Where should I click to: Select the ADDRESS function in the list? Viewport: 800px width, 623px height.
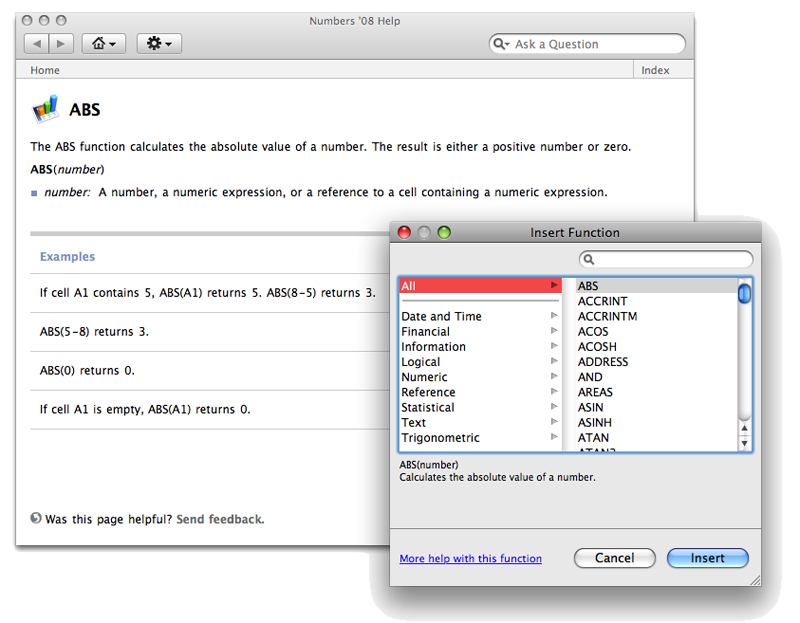click(657, 362)
